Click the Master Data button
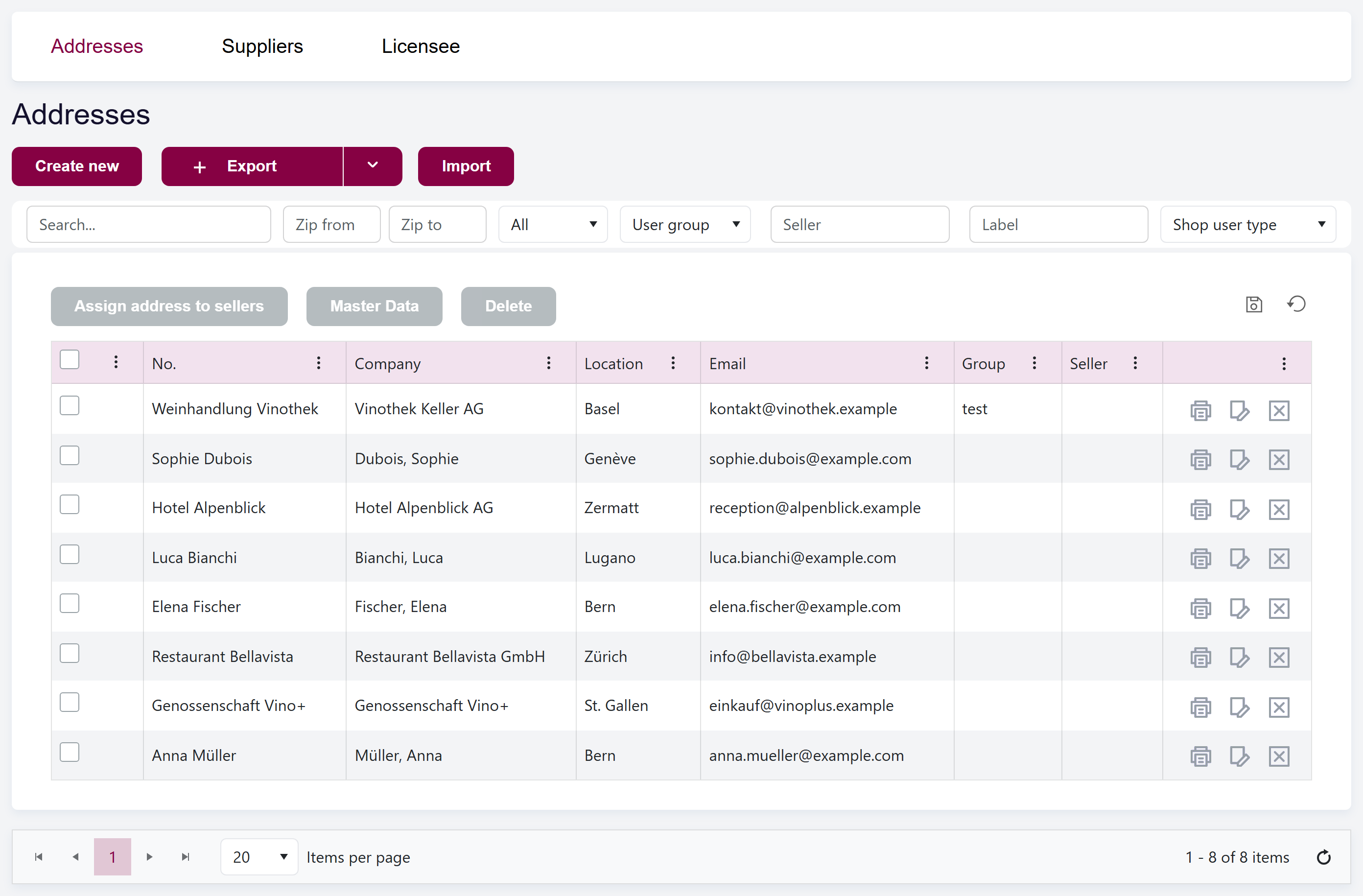Image resolution: width=1363 pixels, height=896 pixels. tap(374, 307)
